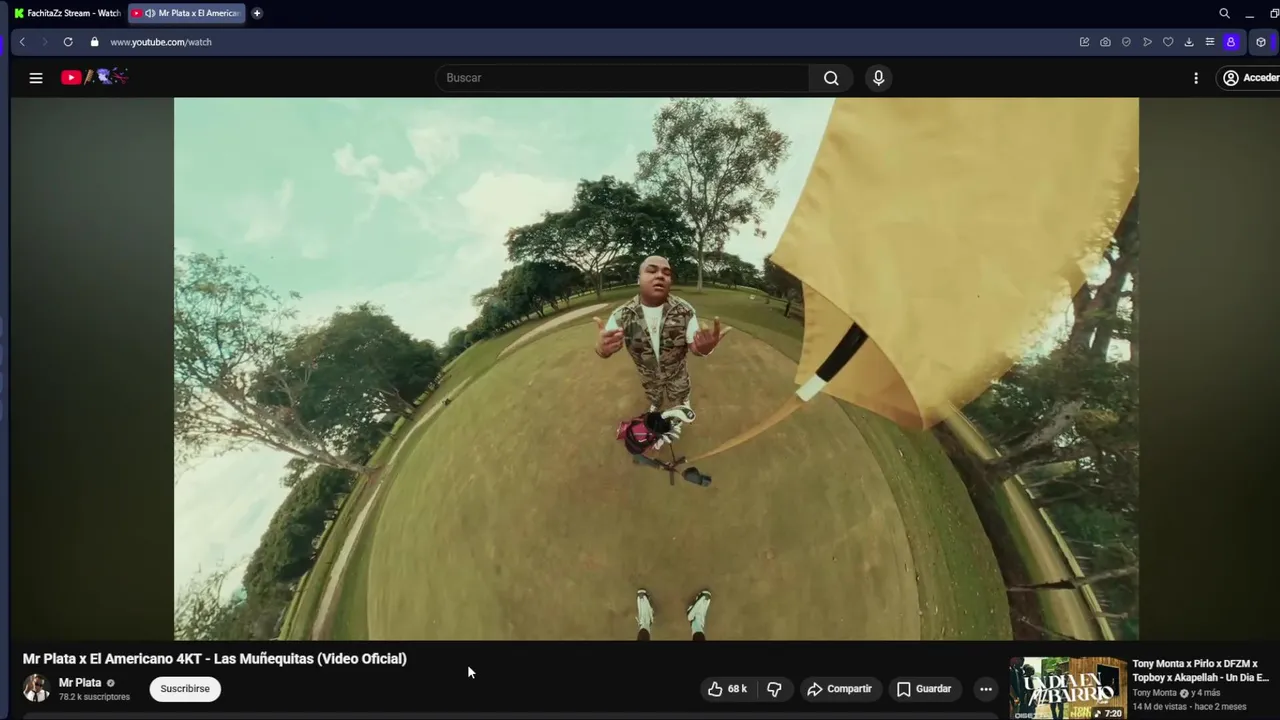
Task: Click the video player to pause playback
Action: click(x=656, y=368)
